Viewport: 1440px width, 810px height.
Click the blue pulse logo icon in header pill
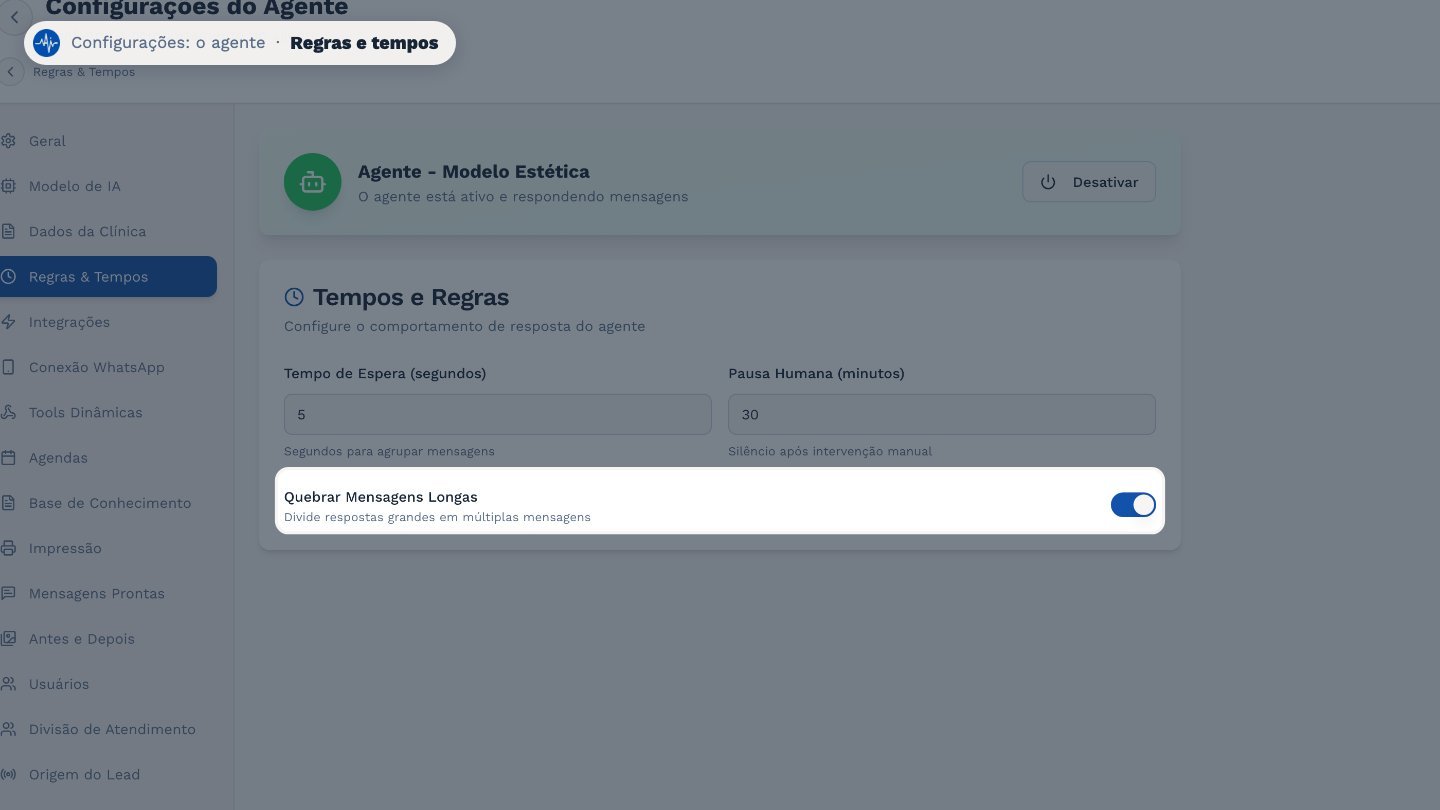pos(46,43)
